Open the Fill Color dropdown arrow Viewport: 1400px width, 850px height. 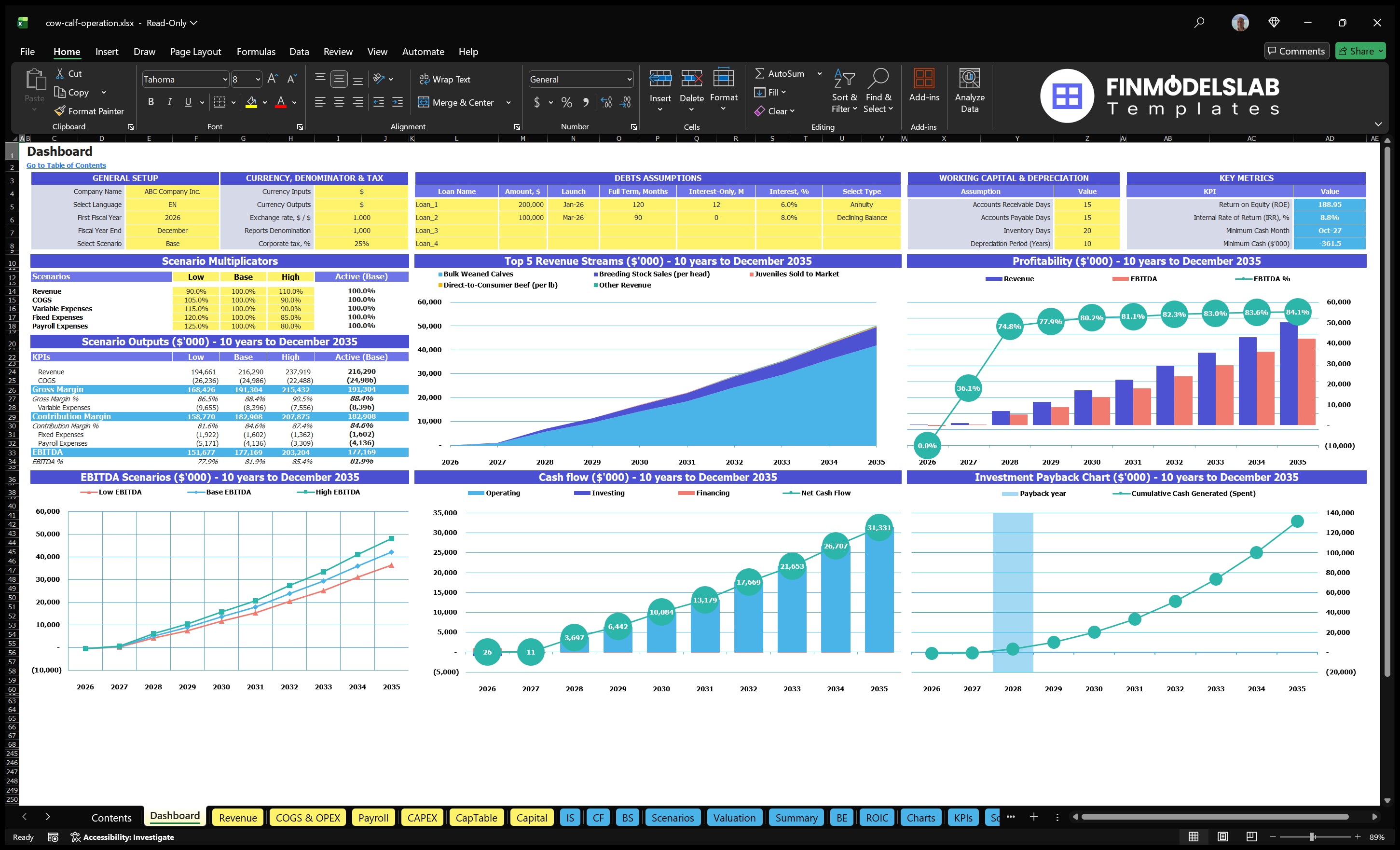[x=264, y=103]
